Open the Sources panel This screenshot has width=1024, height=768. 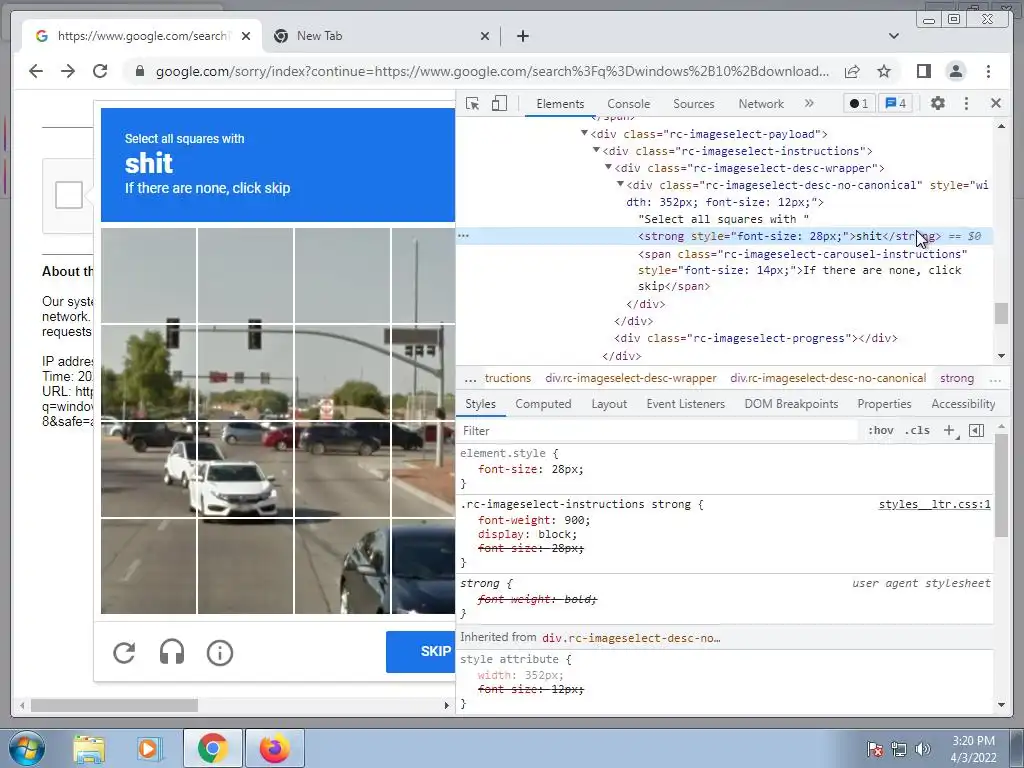click(694, 104)
